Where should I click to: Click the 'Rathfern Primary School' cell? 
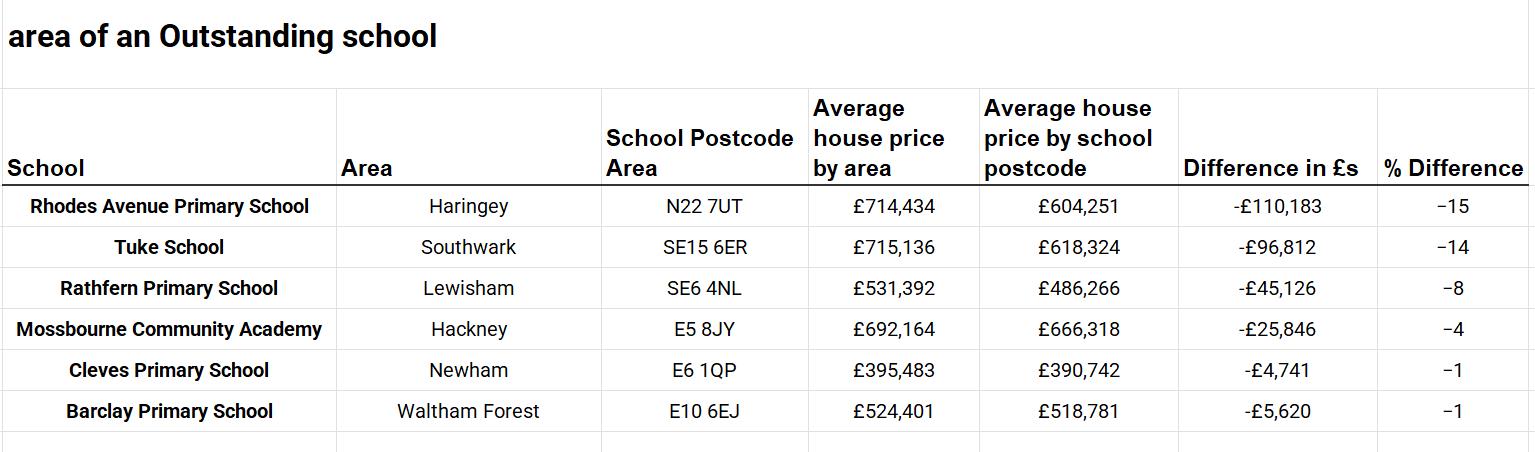coord(169,289)
